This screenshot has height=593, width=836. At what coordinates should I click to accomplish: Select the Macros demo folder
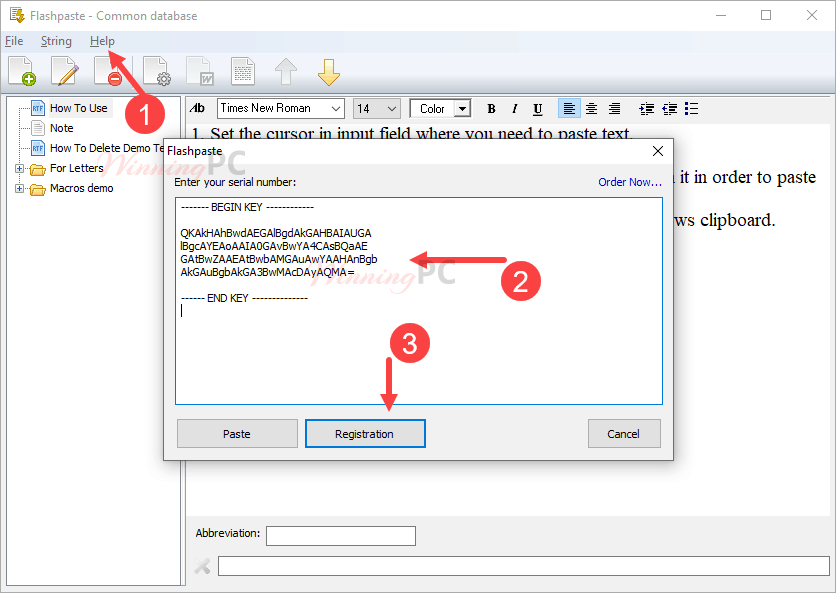point(82,188)
